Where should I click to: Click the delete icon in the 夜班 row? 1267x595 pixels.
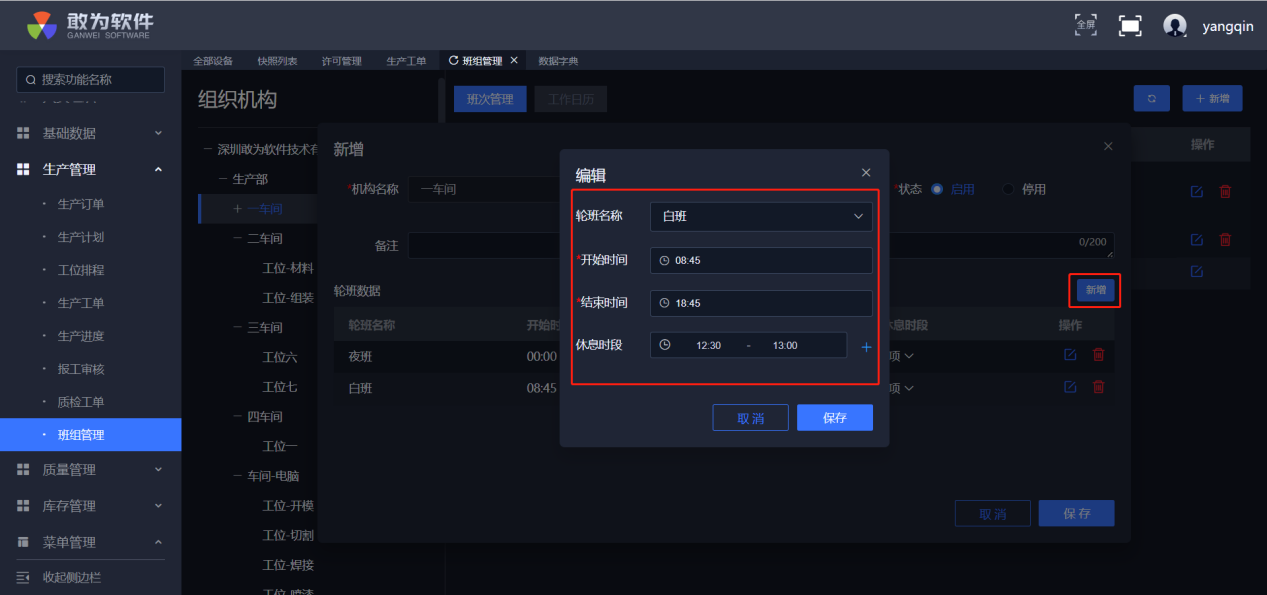pyautogui.click(x=1098, y=355)
